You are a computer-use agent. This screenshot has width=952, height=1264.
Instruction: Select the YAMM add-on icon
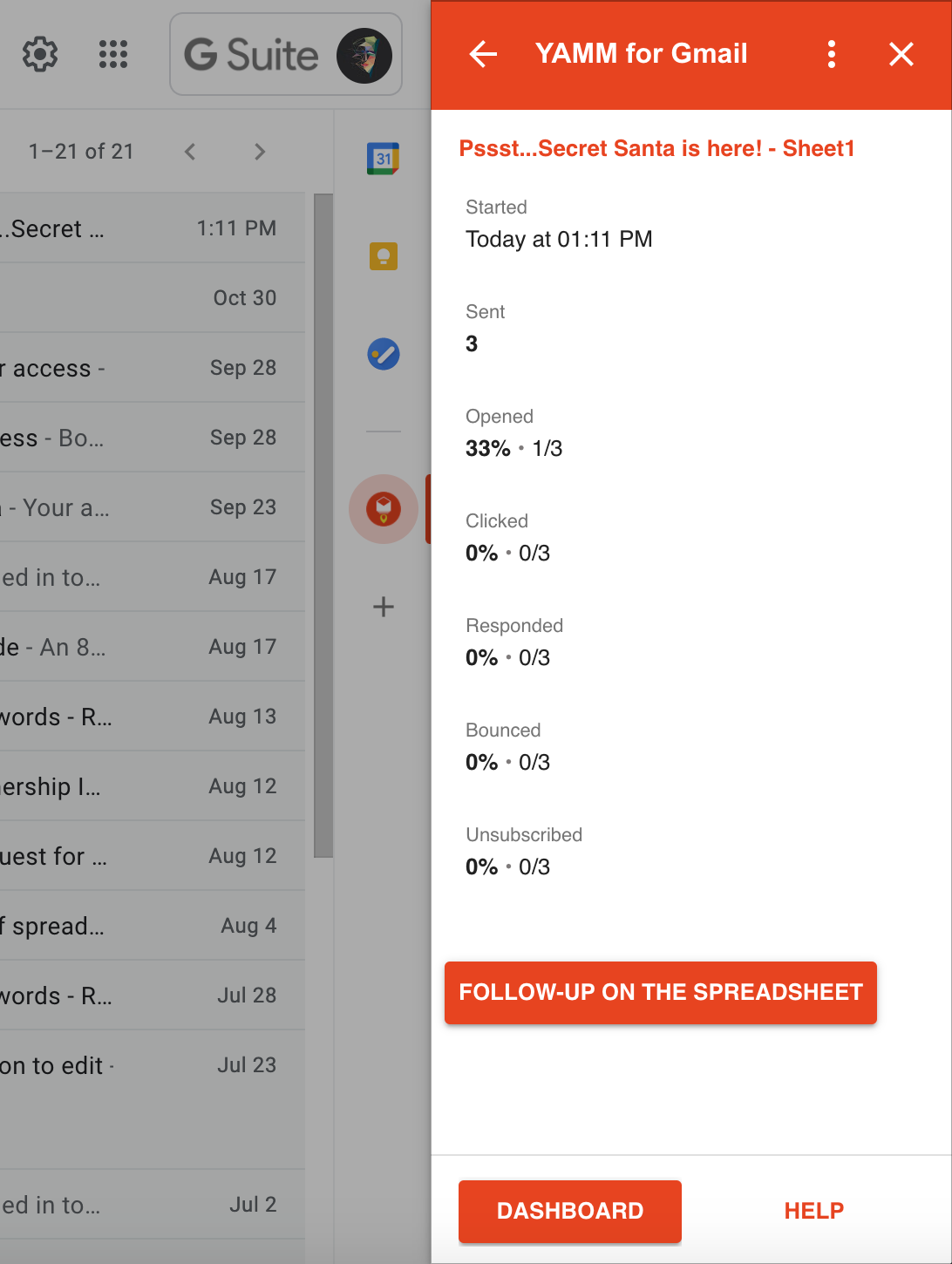pyautogui.click(x=384, y=509)
